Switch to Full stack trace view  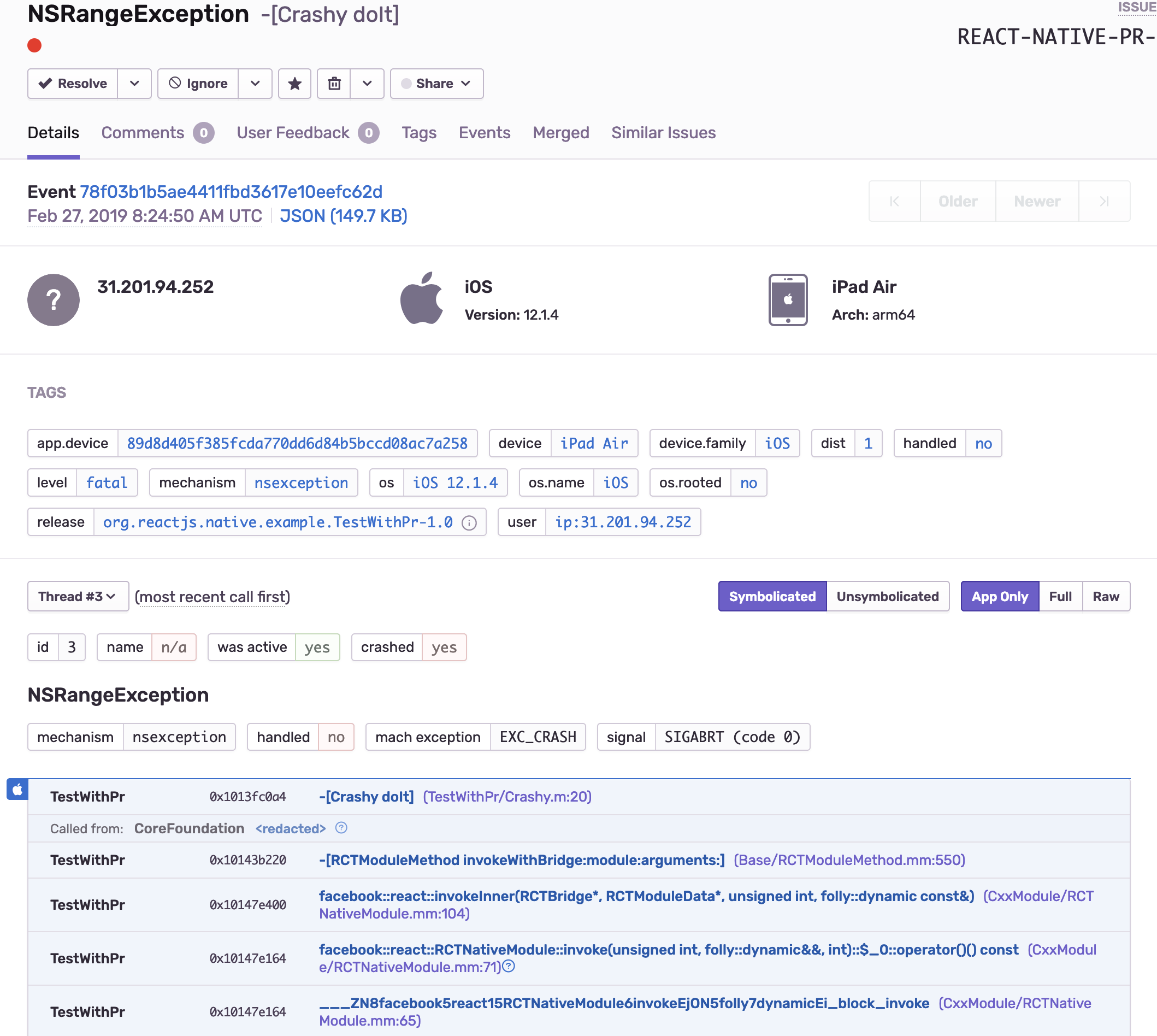coord(1060,596)
